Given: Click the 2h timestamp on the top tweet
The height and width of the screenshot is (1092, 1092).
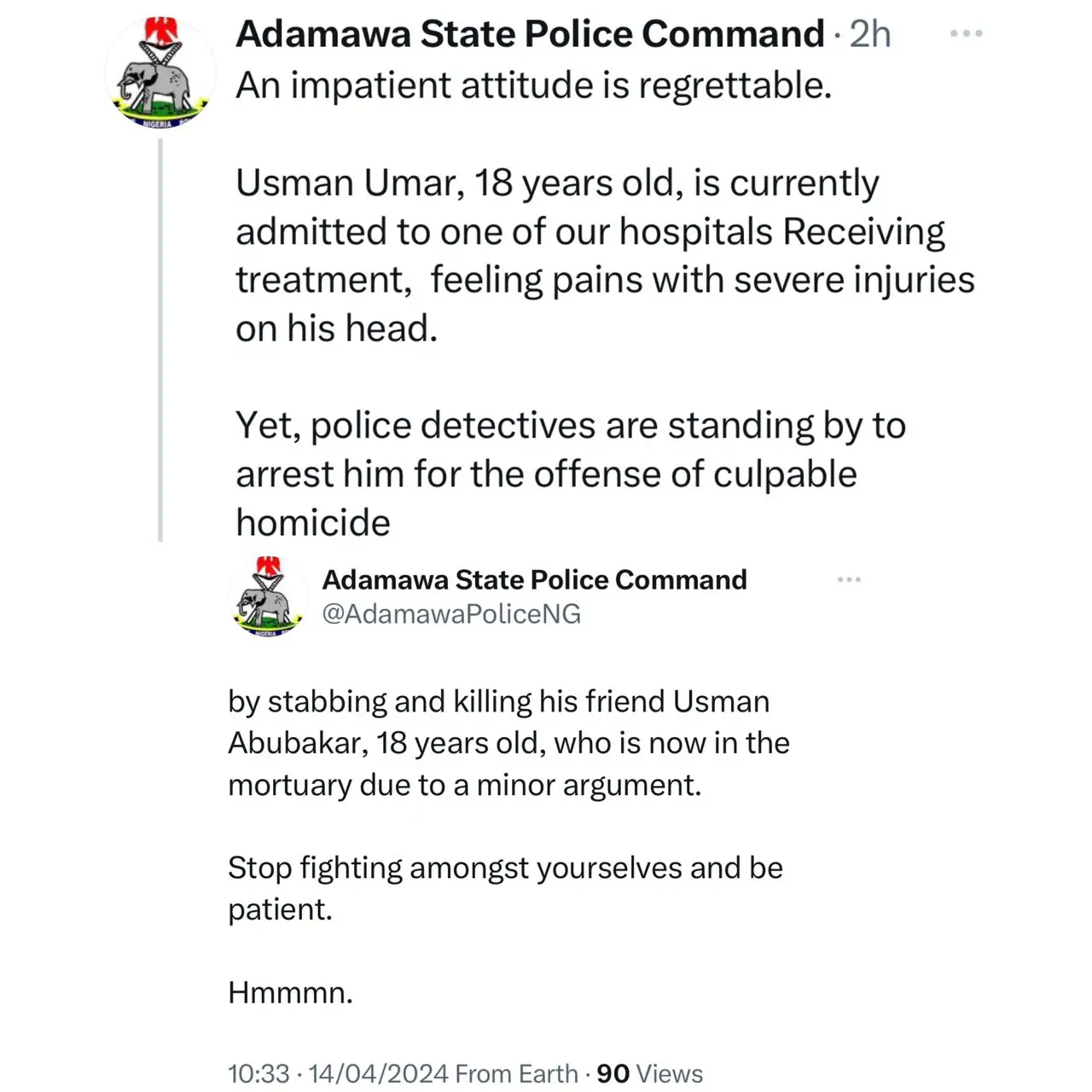Looking at the screenshot, I should point(870,34).
